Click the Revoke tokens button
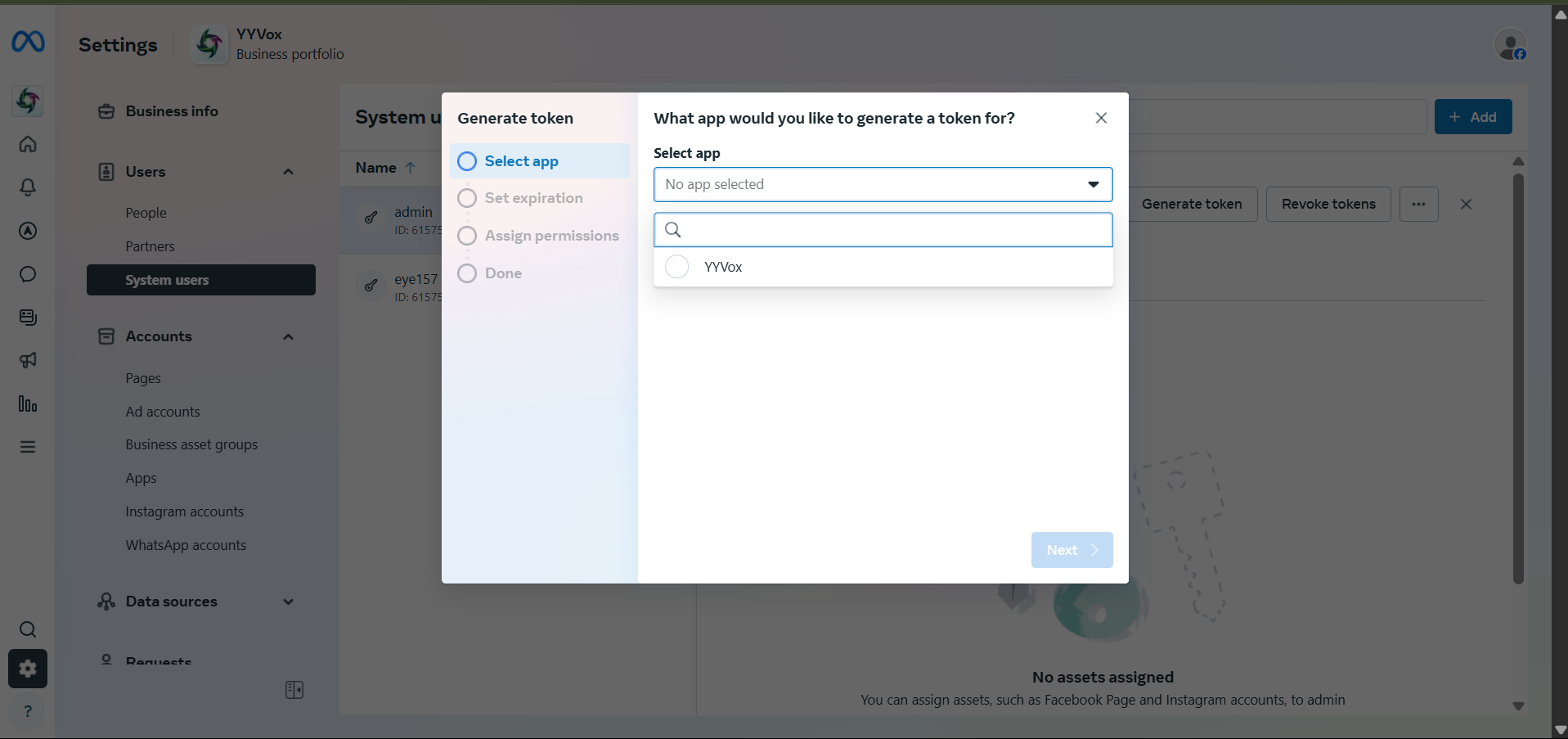This screenshot has height=739, width=1568. [1327, 204]
